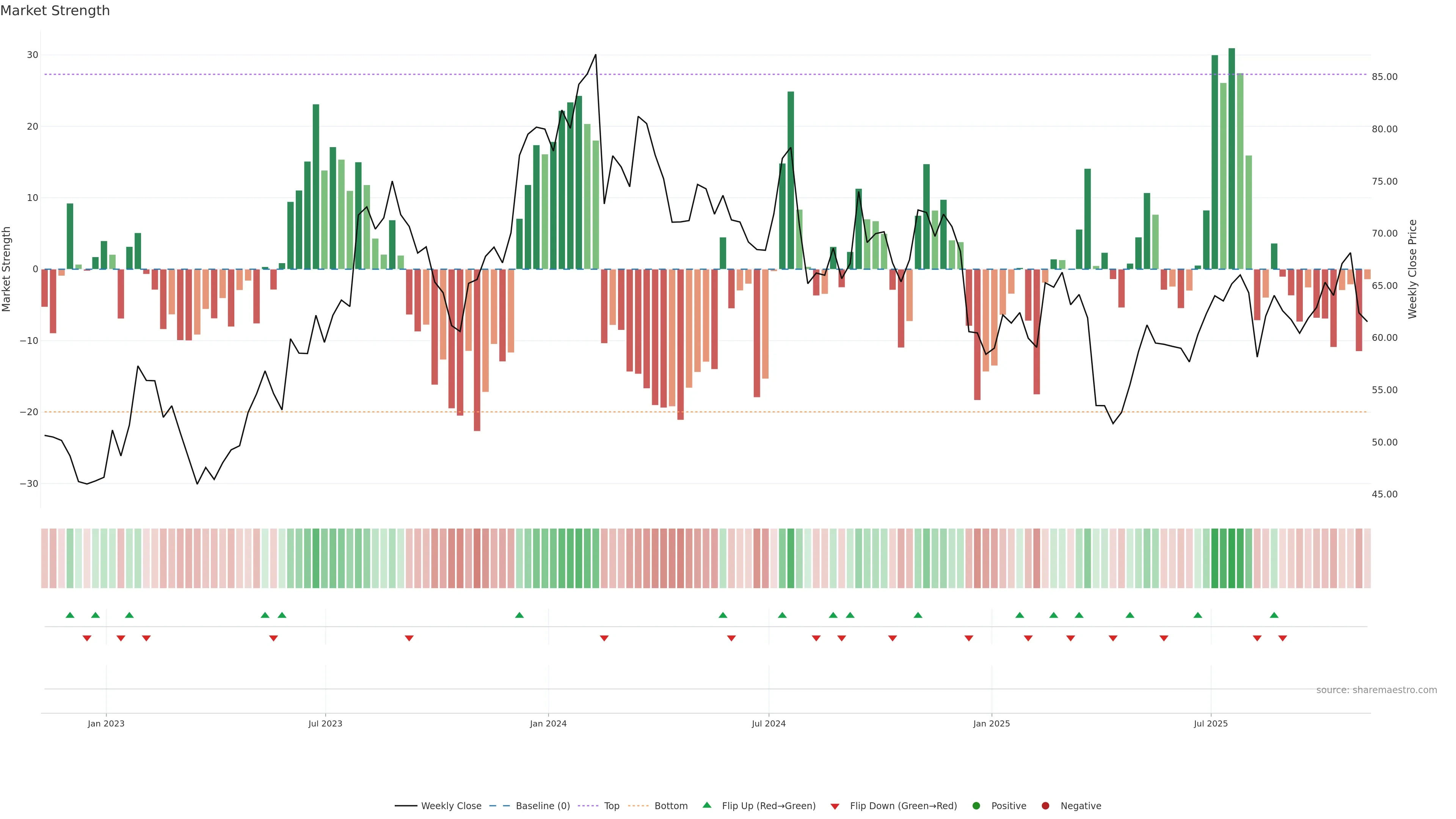1456x819 pixels.
Task: Click the tallest dark green bar above 30
Action: point(1232,158)
